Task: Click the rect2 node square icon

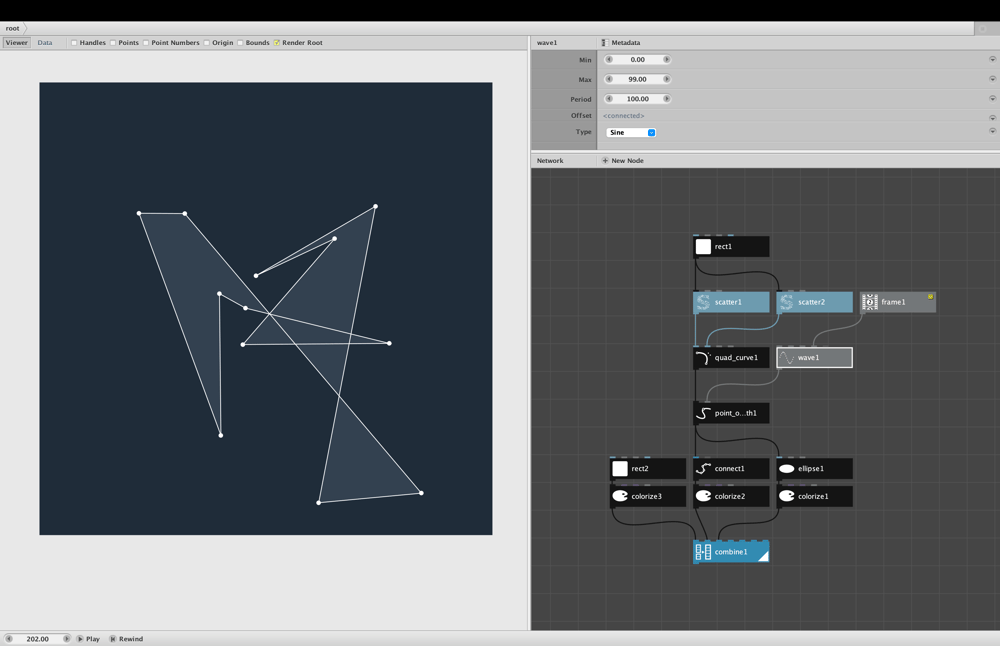Action: point(620,469)
